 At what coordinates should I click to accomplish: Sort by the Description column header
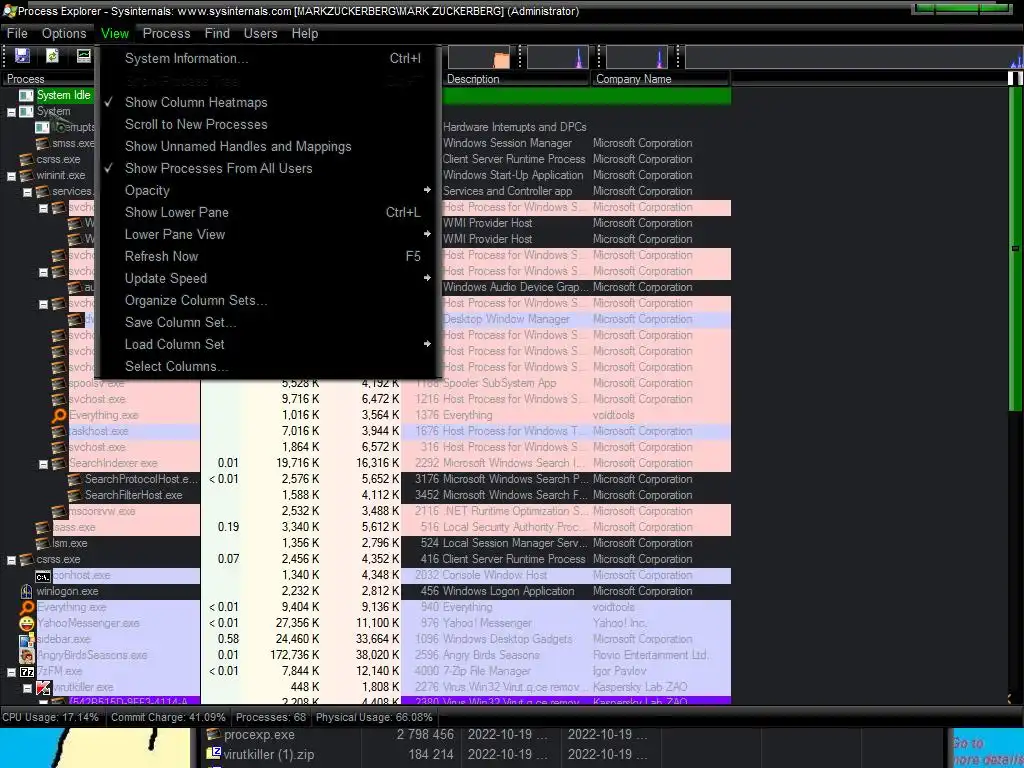[516, 79]
